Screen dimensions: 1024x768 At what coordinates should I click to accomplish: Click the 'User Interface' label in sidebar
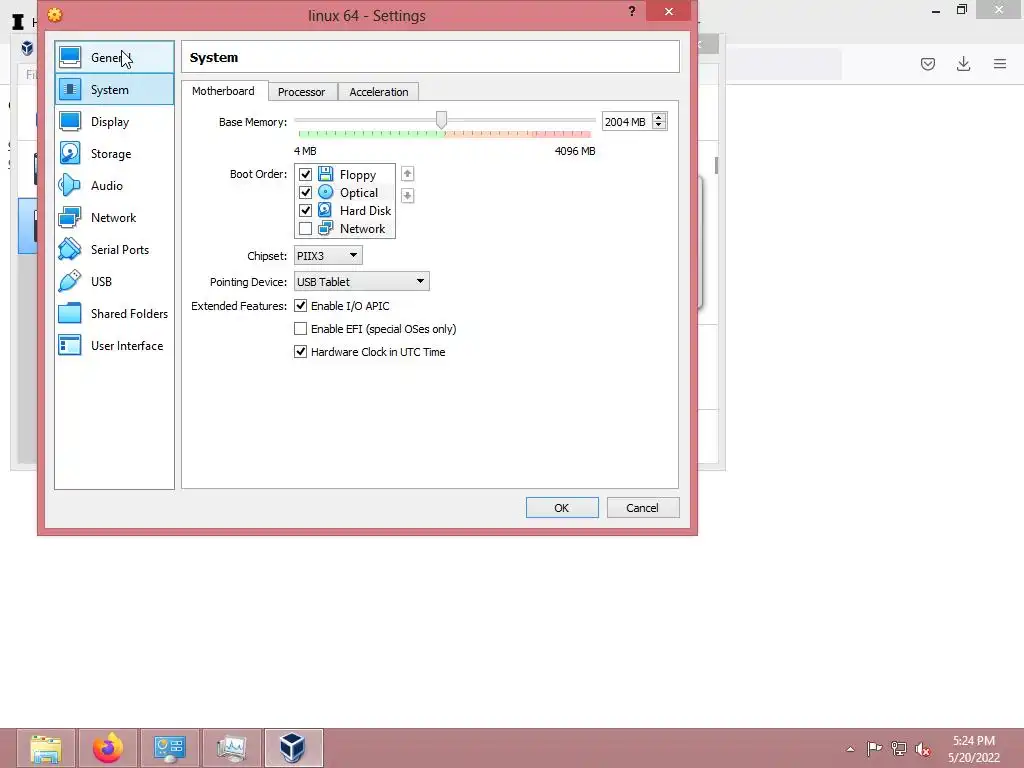coord(127,345)
